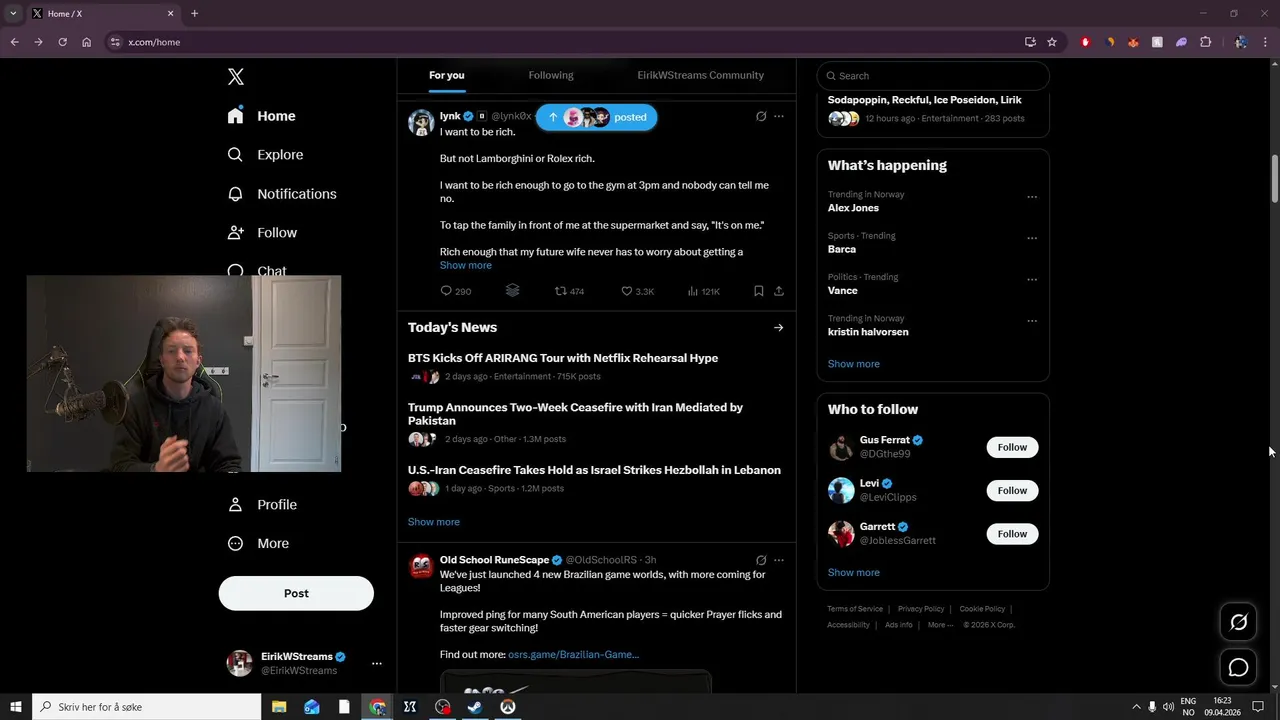Open a new browser tab
This screenshot has width=1280, height=720.
pos(194,14)
